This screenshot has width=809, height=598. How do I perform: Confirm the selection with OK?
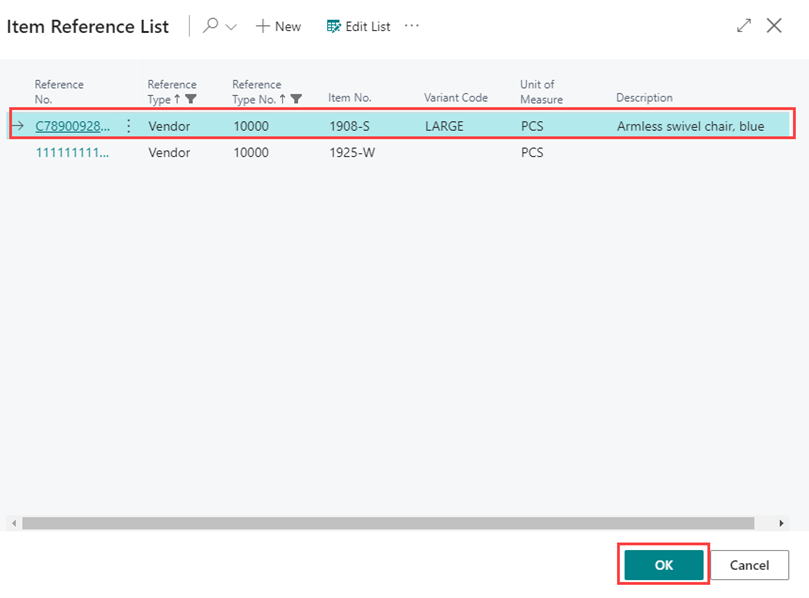[x=664, y=565]
